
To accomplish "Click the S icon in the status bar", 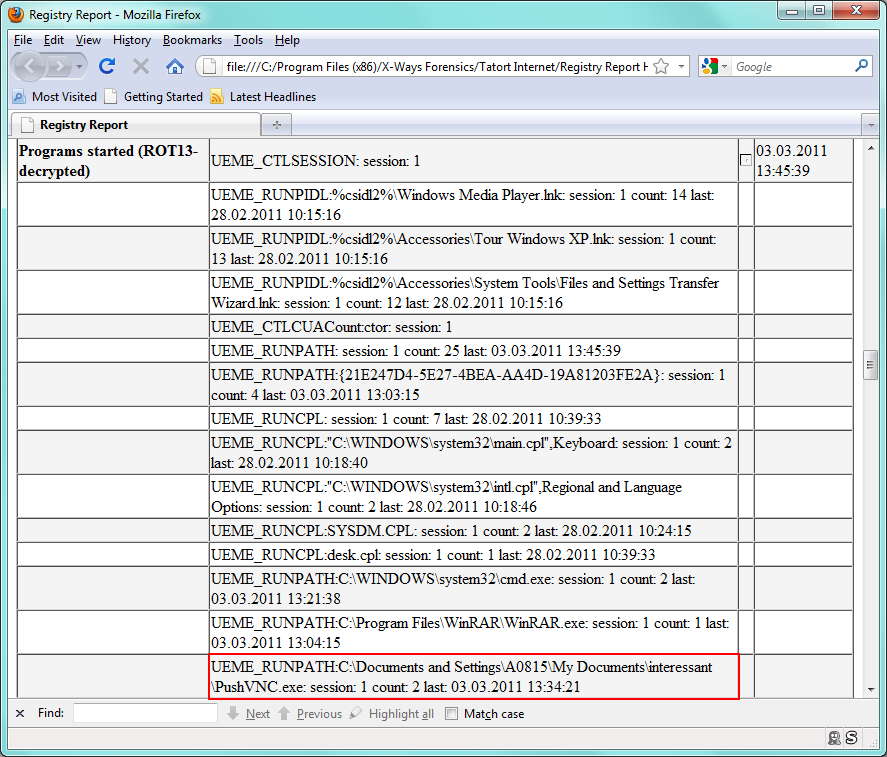I will 851,738.
